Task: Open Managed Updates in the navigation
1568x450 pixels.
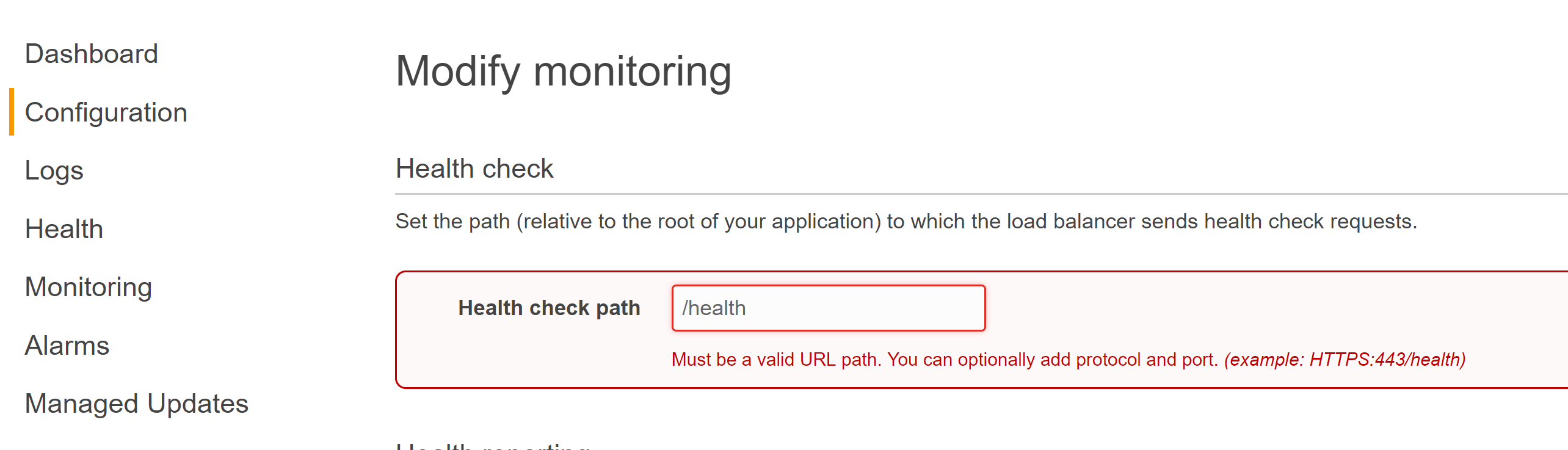Action: point(137,404)
